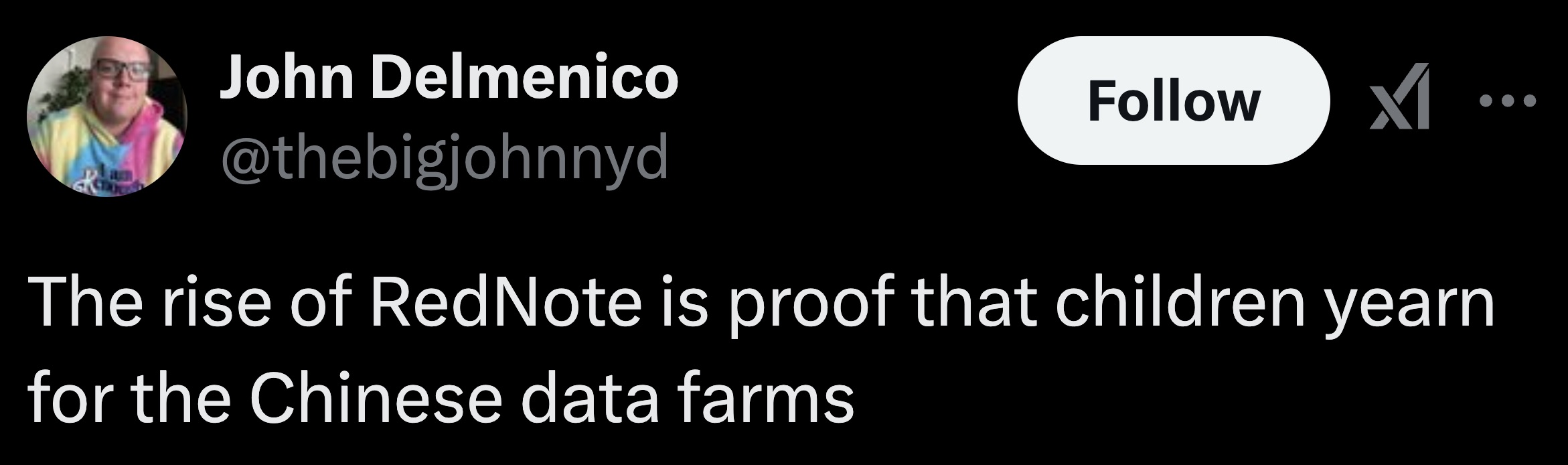Show more actions for this tweet
Image resolution: width=1568 pixels, height=465 pixels.
(1507, 102)
